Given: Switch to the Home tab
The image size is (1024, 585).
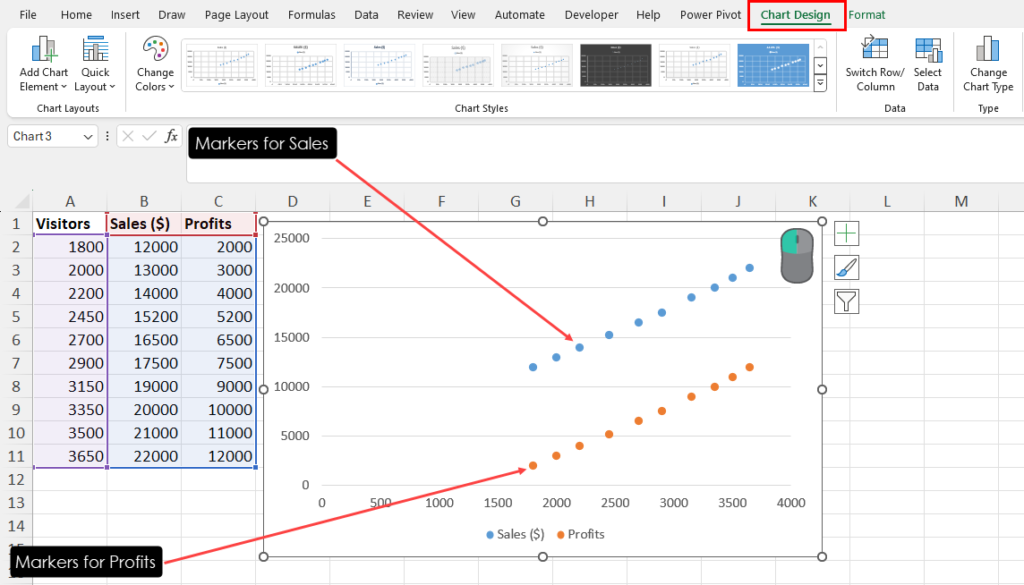Looking at the screenshot, I should (76, 14).
